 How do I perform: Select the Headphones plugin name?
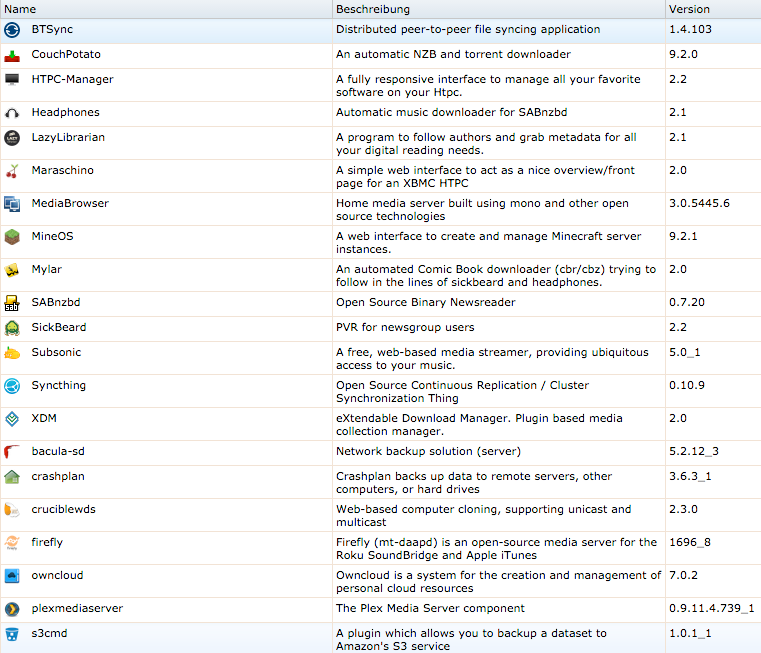coord(66,112)
